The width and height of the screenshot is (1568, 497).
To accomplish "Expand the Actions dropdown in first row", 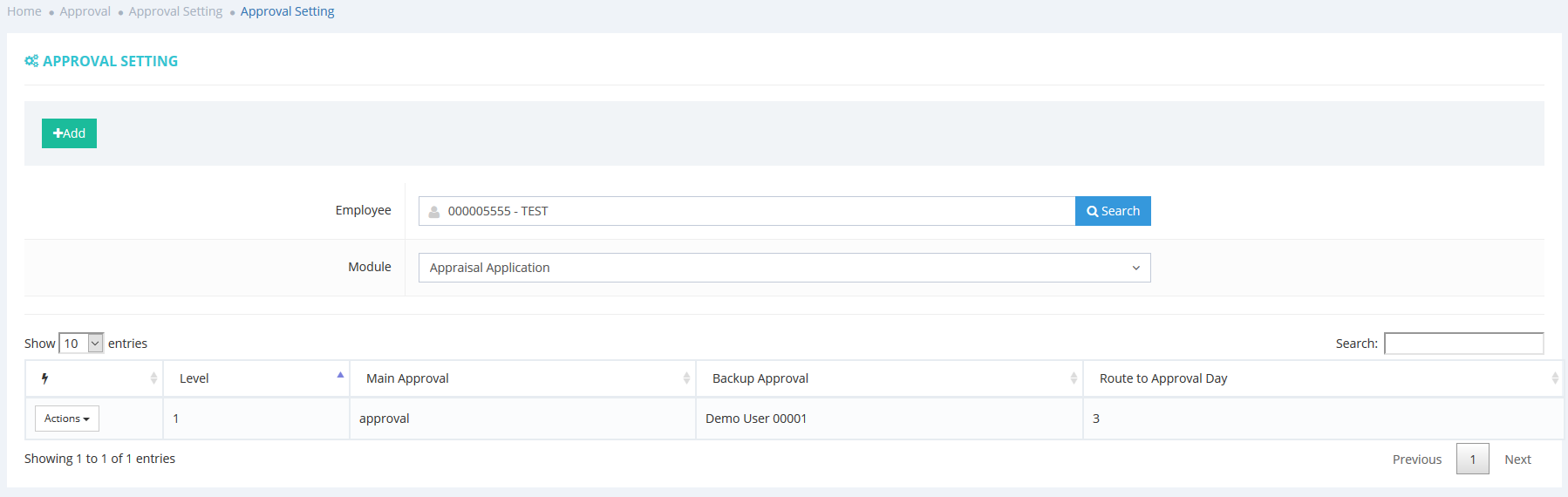I will click(x=67, y=419).
